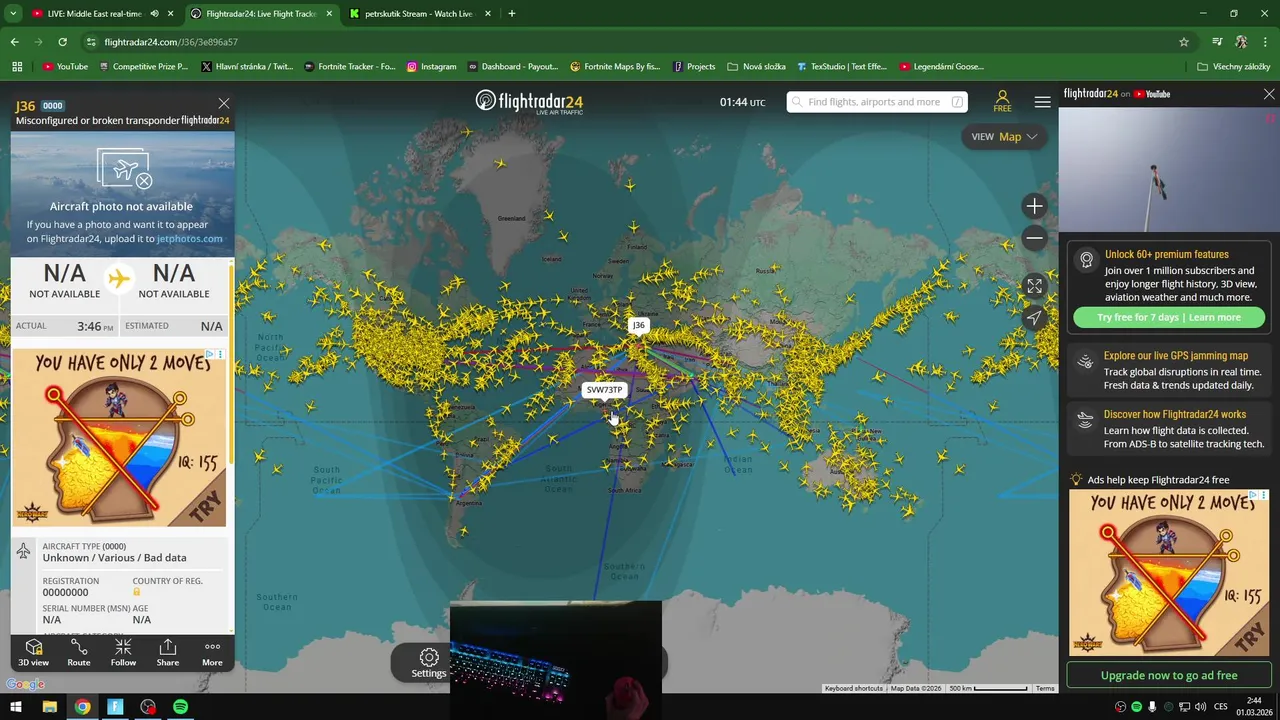This screenshot has width=1280, height=720.
Task: Click the Chrome taskbar icon
Action: pos(82,707)
